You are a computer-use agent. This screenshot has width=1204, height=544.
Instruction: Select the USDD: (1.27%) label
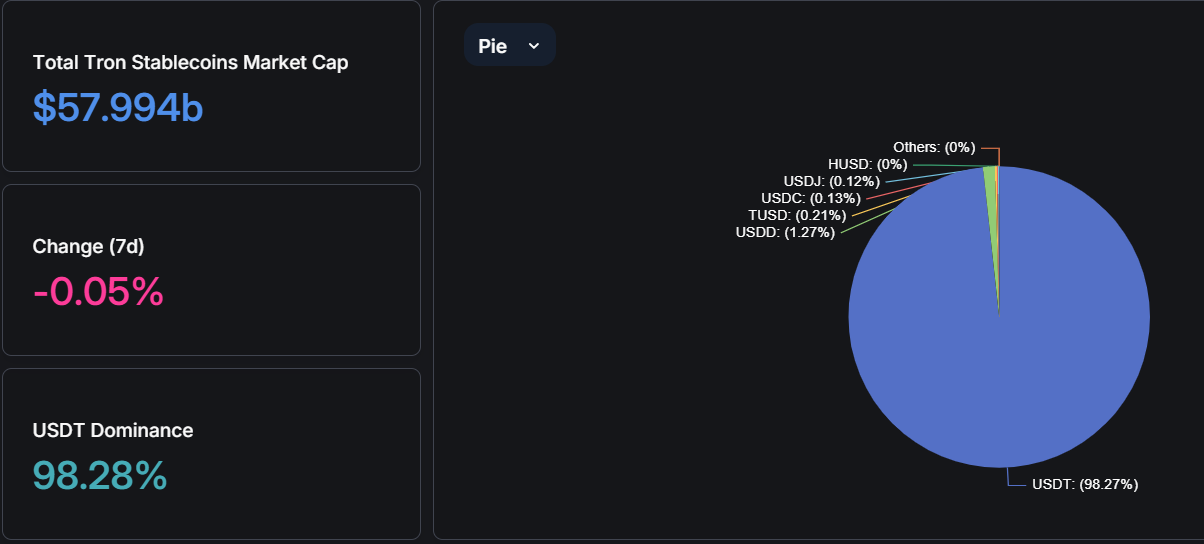(x=785, y=233)
